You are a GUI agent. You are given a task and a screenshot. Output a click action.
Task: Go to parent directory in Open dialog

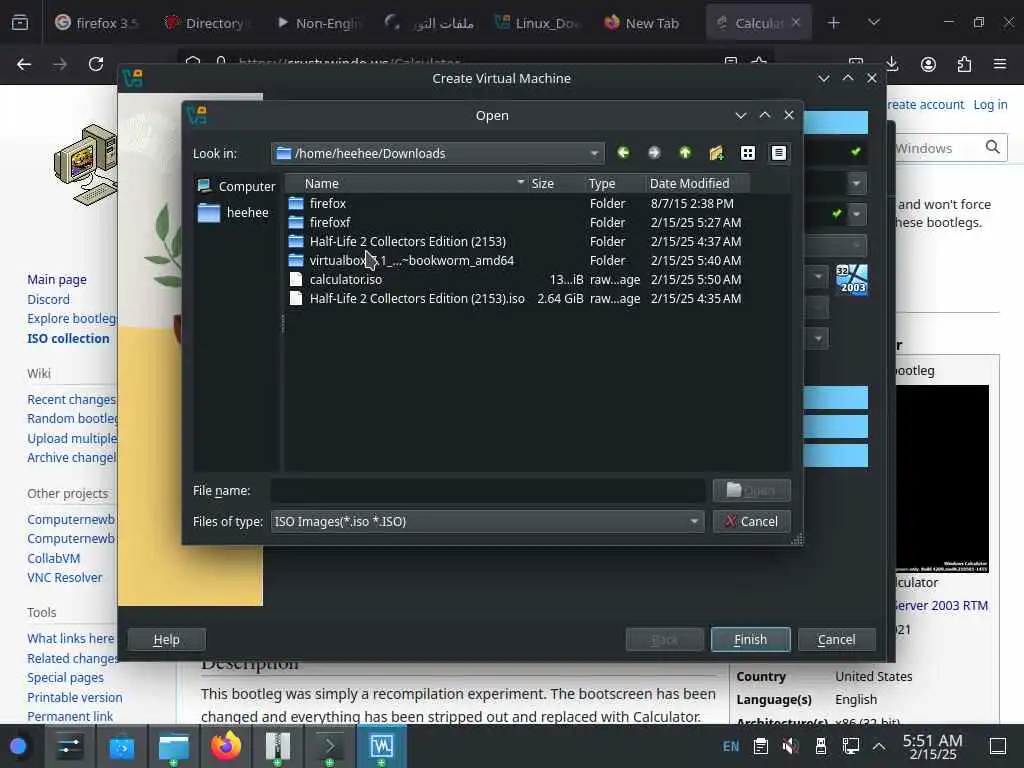pos(685,153)
